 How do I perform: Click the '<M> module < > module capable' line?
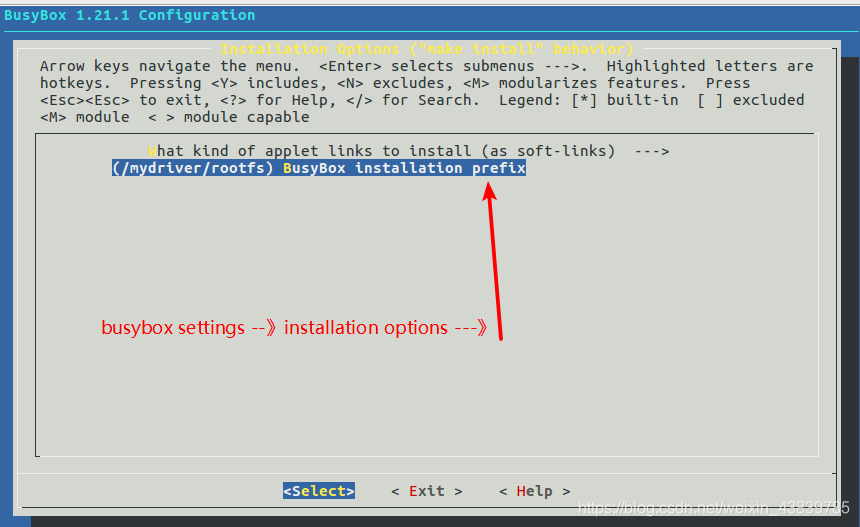click(x=174, y=117)
